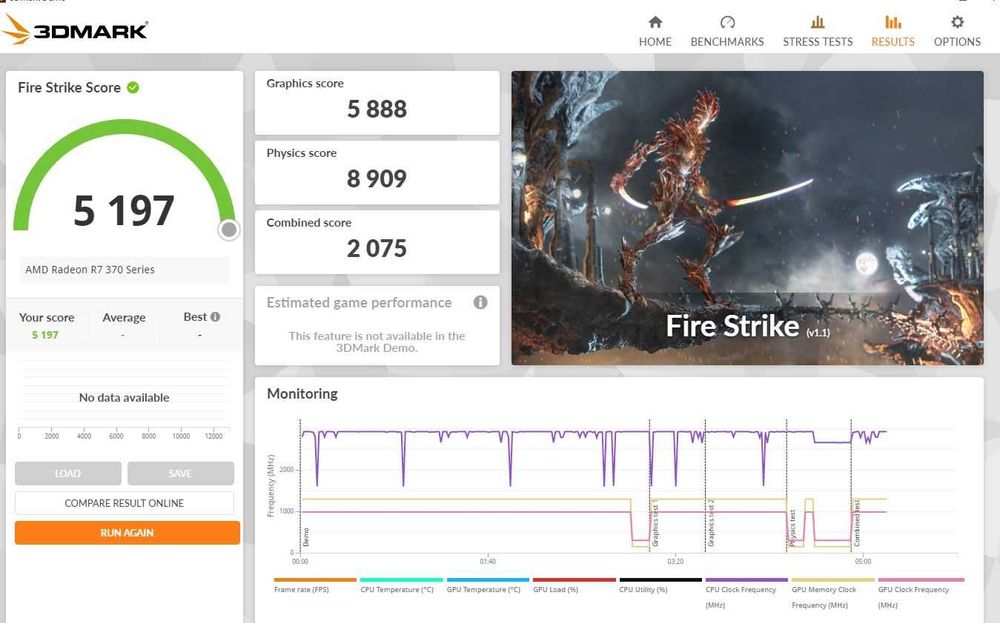Toggle GPU Load (%) legend entry
1000x623 pixels.
tap(574, 585)
